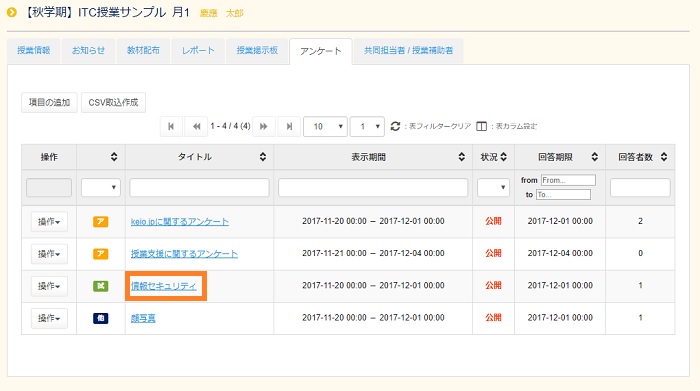Open 授業支援に関するアンケート link

point(184,254)
